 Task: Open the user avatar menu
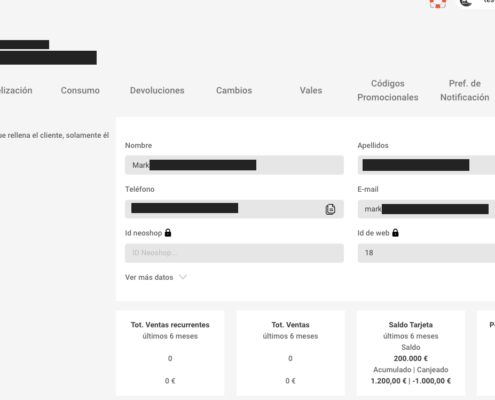[x=467, y=2]
